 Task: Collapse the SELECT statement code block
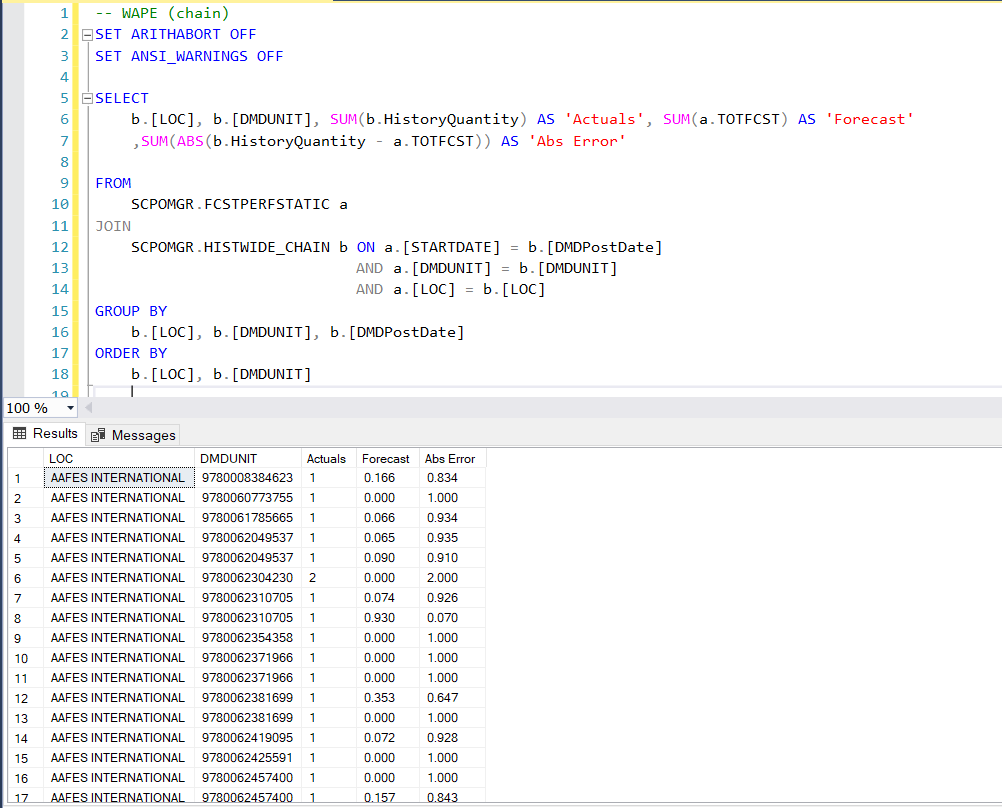coord(88,98)
